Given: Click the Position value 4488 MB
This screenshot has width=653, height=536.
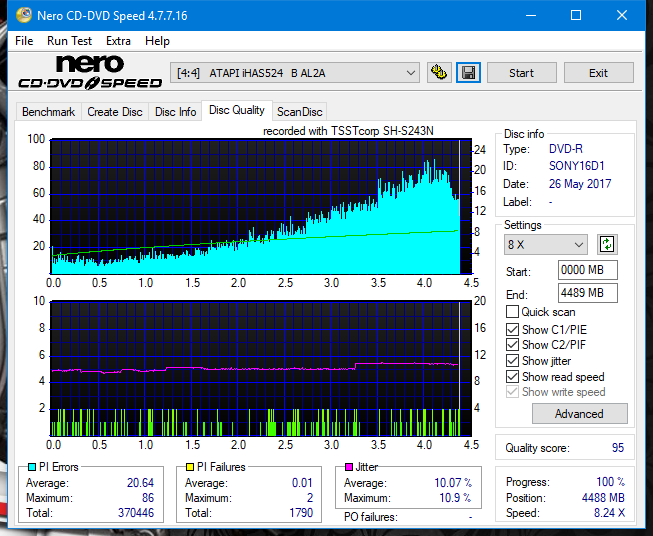Looking at the screenshot, I should pyautogui.click(x=603, y=498).
